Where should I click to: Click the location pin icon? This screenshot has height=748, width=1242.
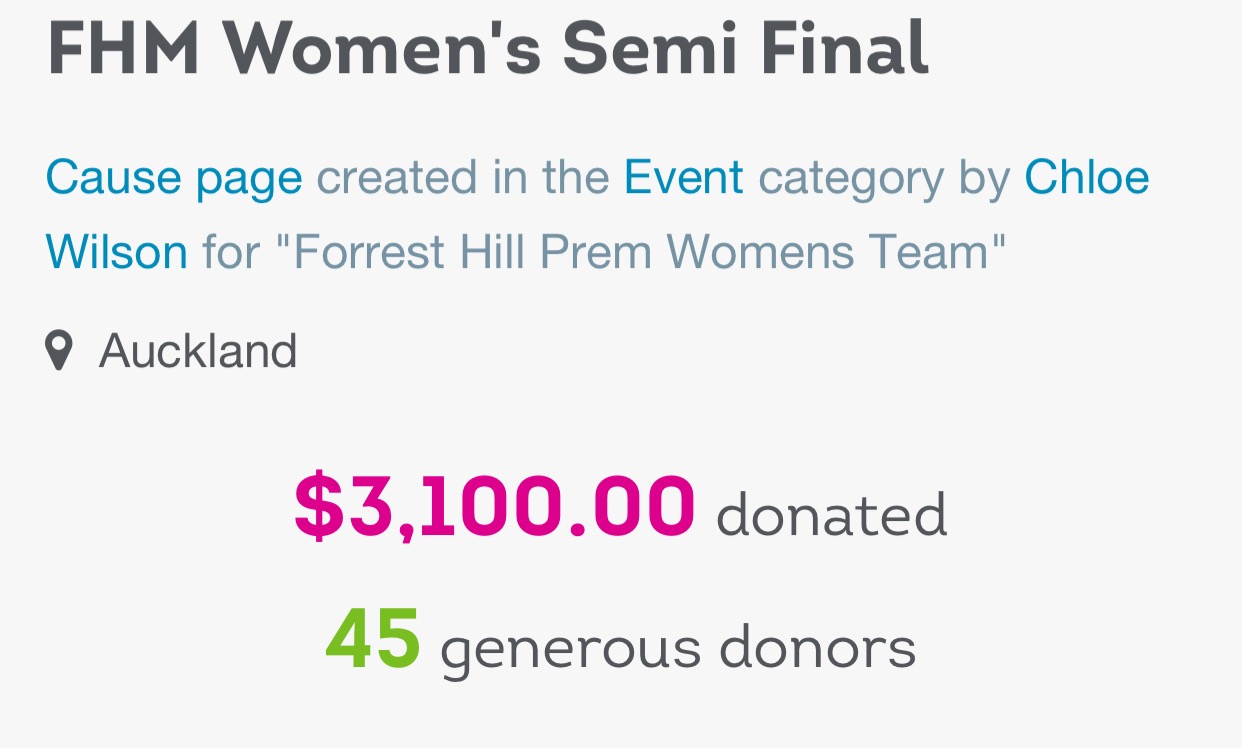pyautogui.click(x=59, y=352)
